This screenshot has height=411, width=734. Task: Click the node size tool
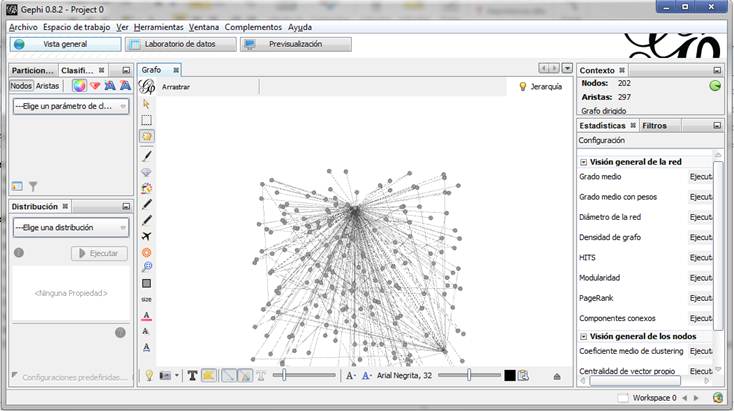point(146,299)
